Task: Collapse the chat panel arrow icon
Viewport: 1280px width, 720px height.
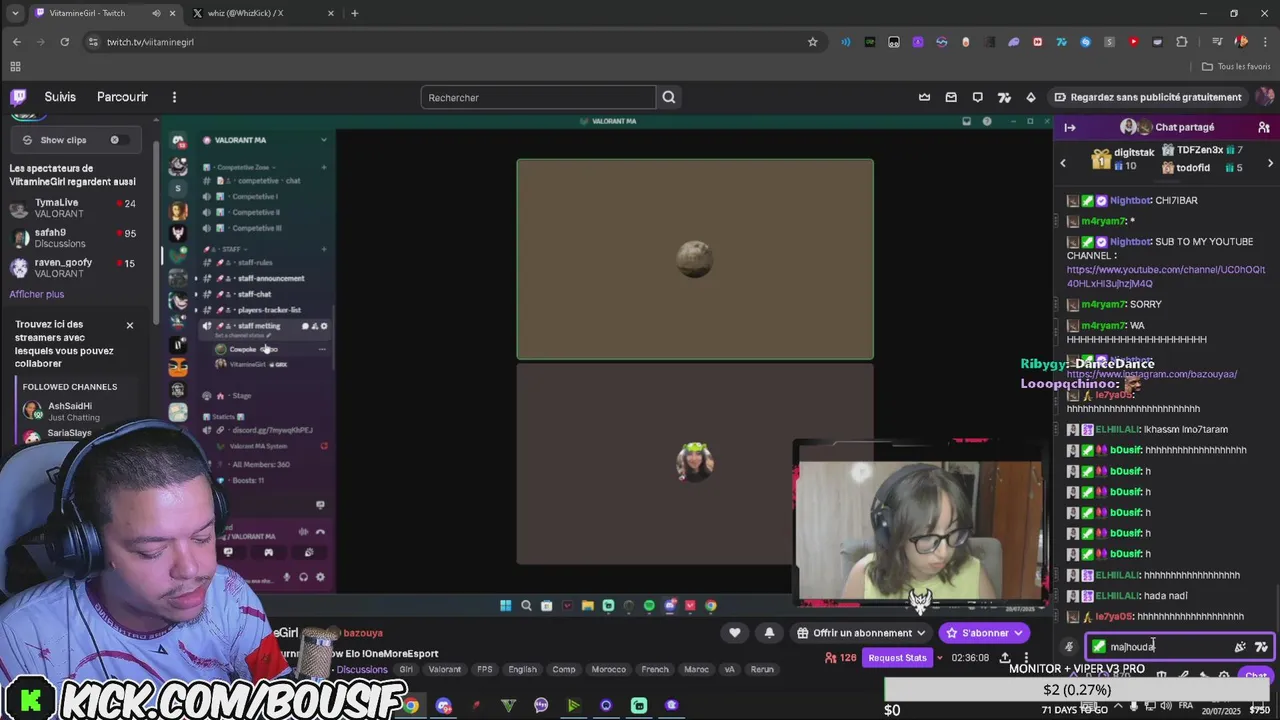Action: 1070,127
